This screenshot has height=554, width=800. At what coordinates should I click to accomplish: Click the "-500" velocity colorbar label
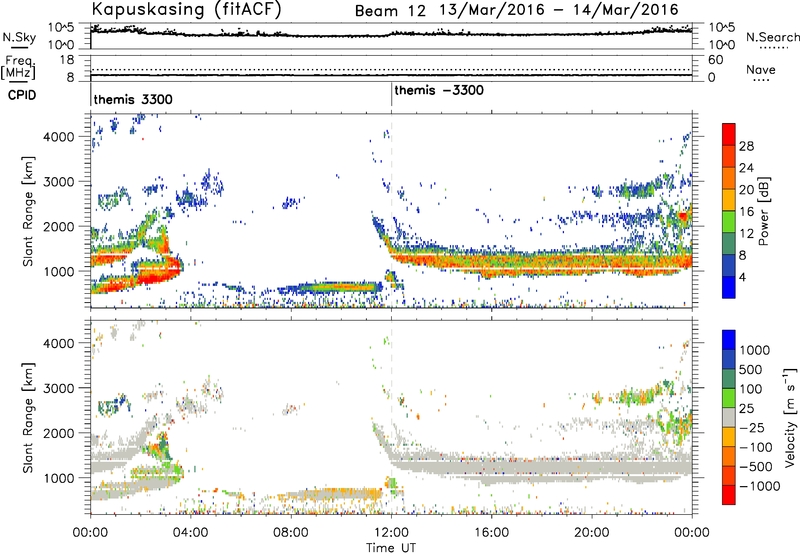[x=756, y=467]
